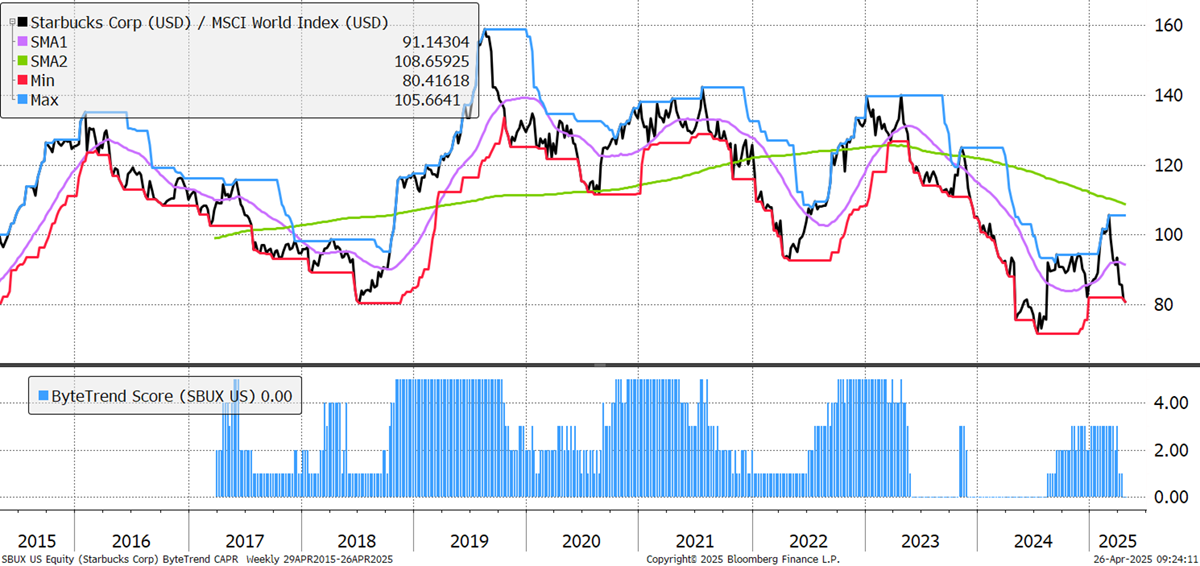Viewport: 1200px width, 566px height.
Task: Click the green SMA2 color swatch
Action: 23,60
